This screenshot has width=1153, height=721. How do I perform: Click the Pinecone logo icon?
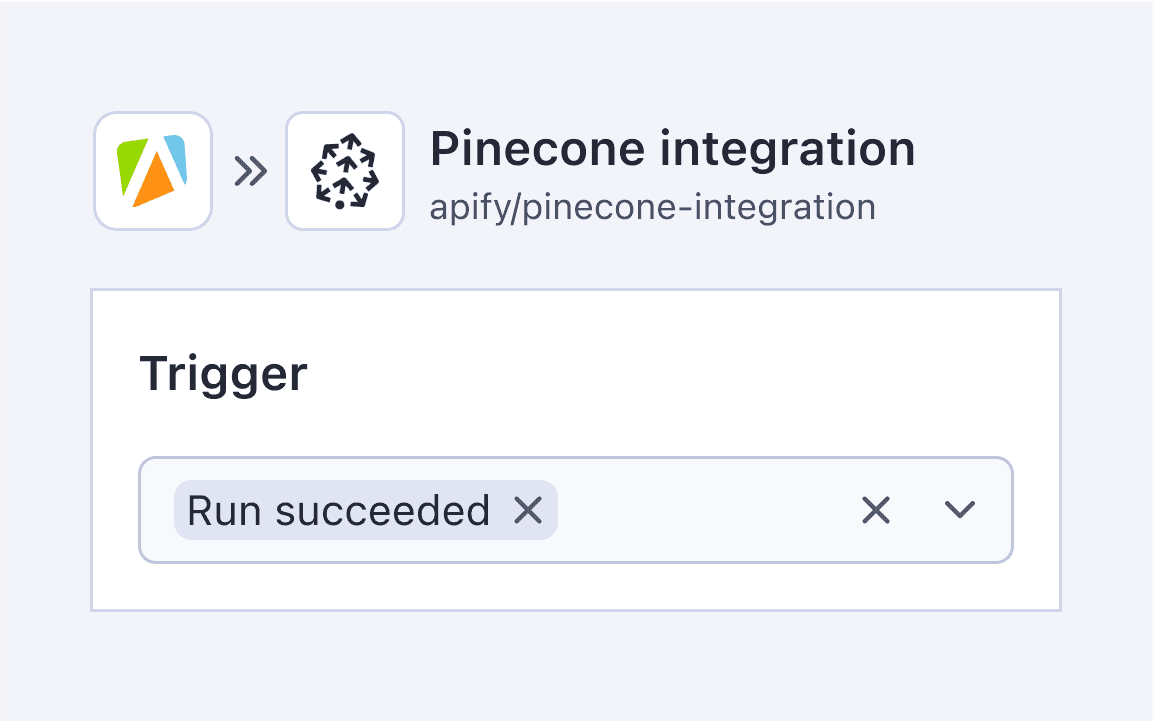tap(345, 171)
